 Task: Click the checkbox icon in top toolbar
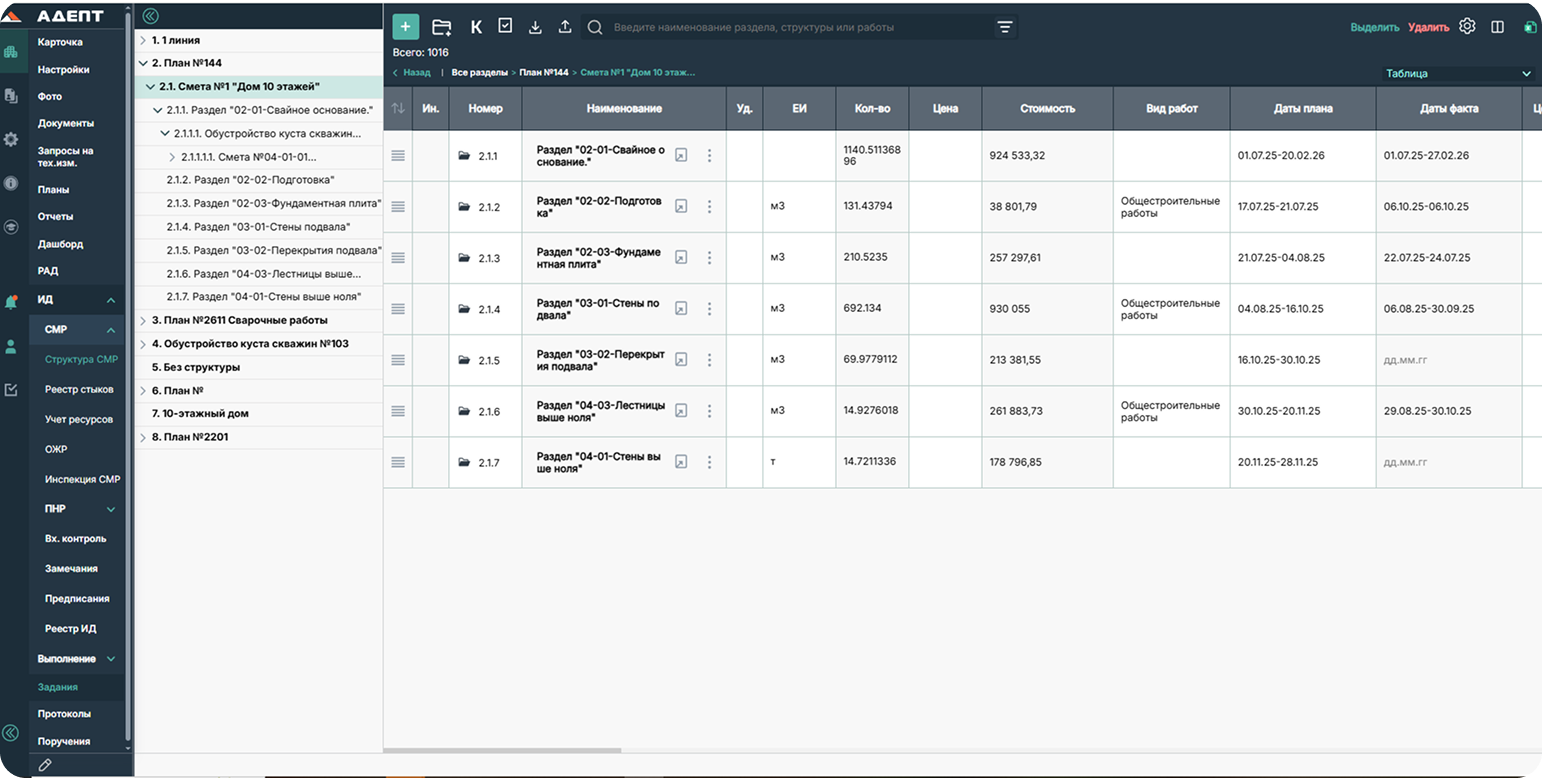(x=505, y=26)
